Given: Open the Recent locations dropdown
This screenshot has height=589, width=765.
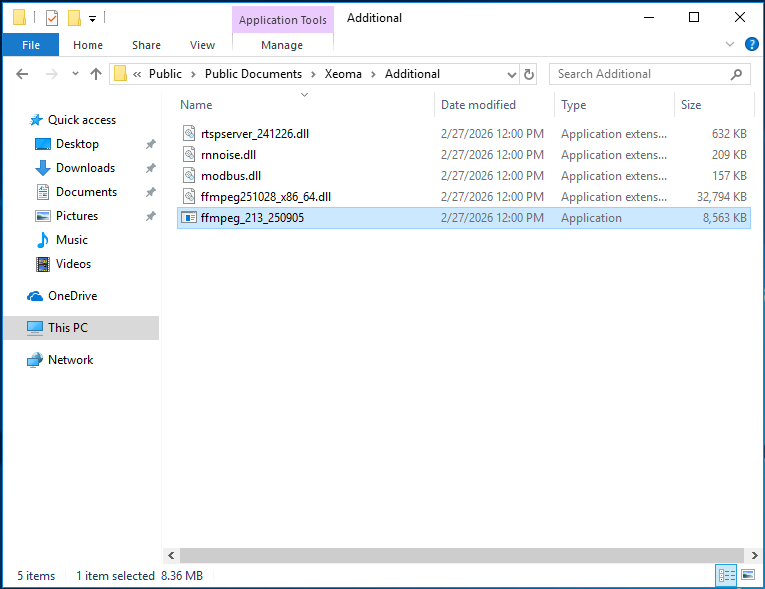Looking at the screenshot, I should point(75,74).
